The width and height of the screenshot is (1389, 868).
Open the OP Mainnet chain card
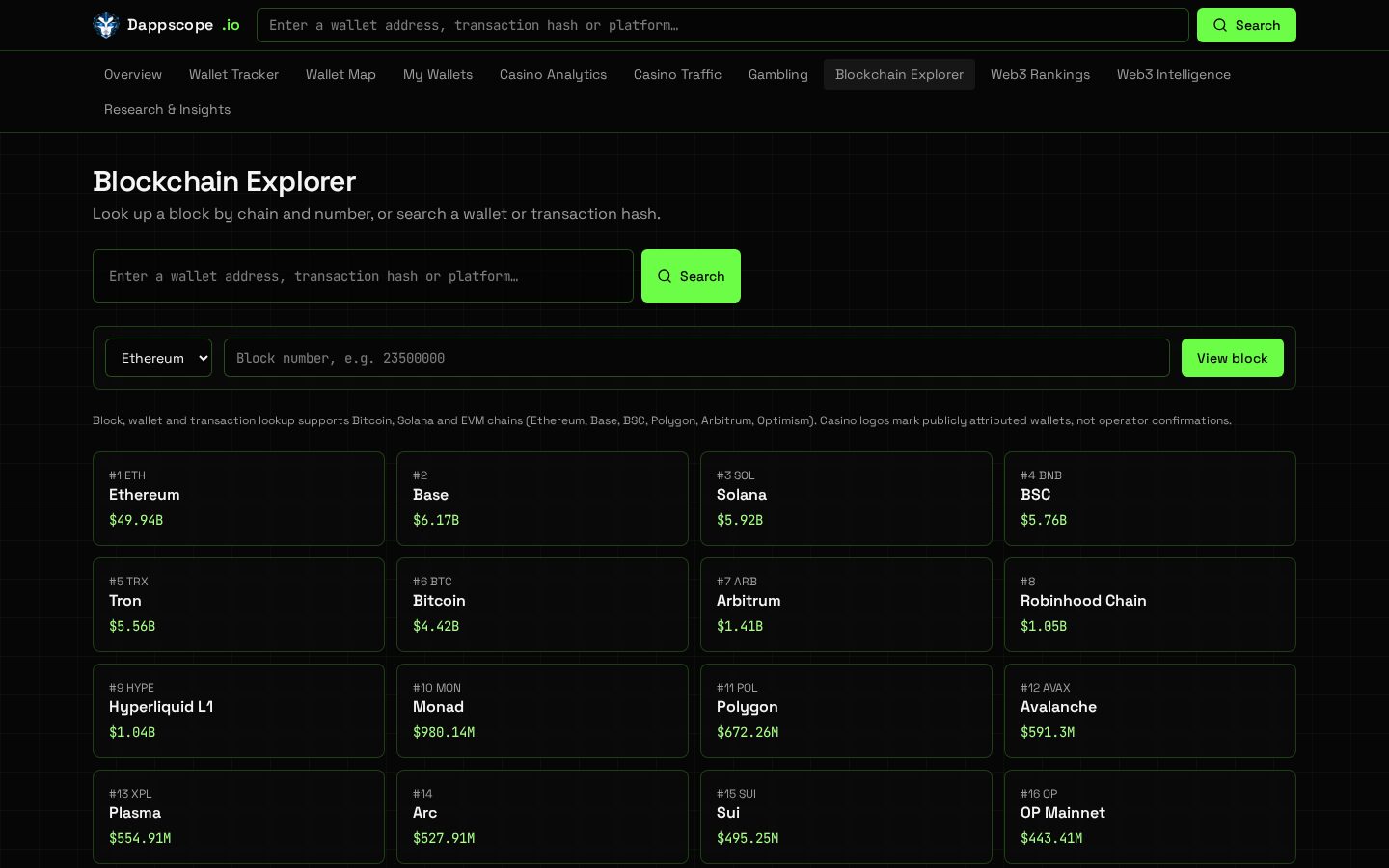point(1150,817)
